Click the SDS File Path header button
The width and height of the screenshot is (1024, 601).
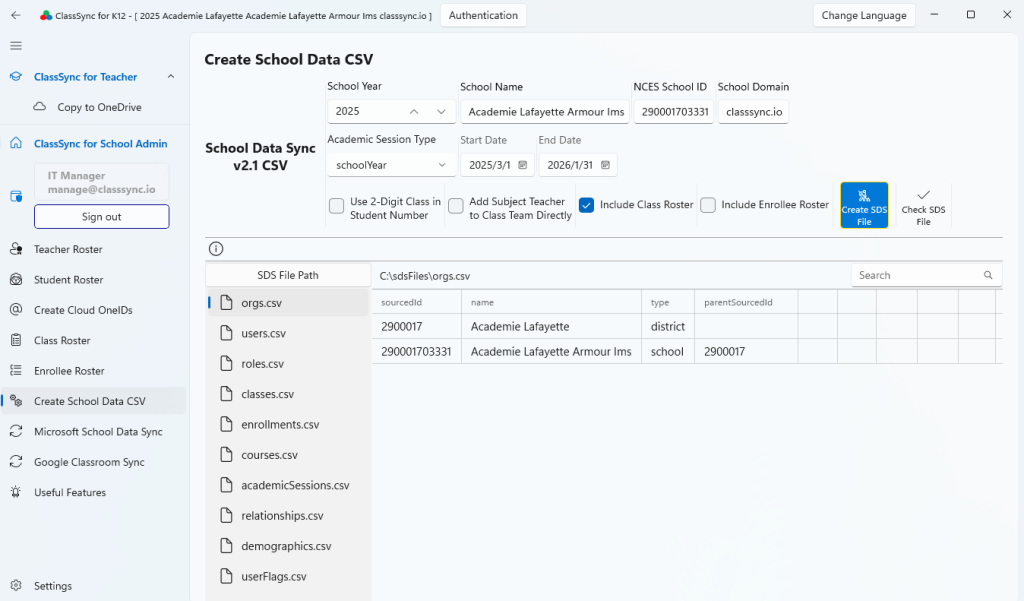coord(288,275)
